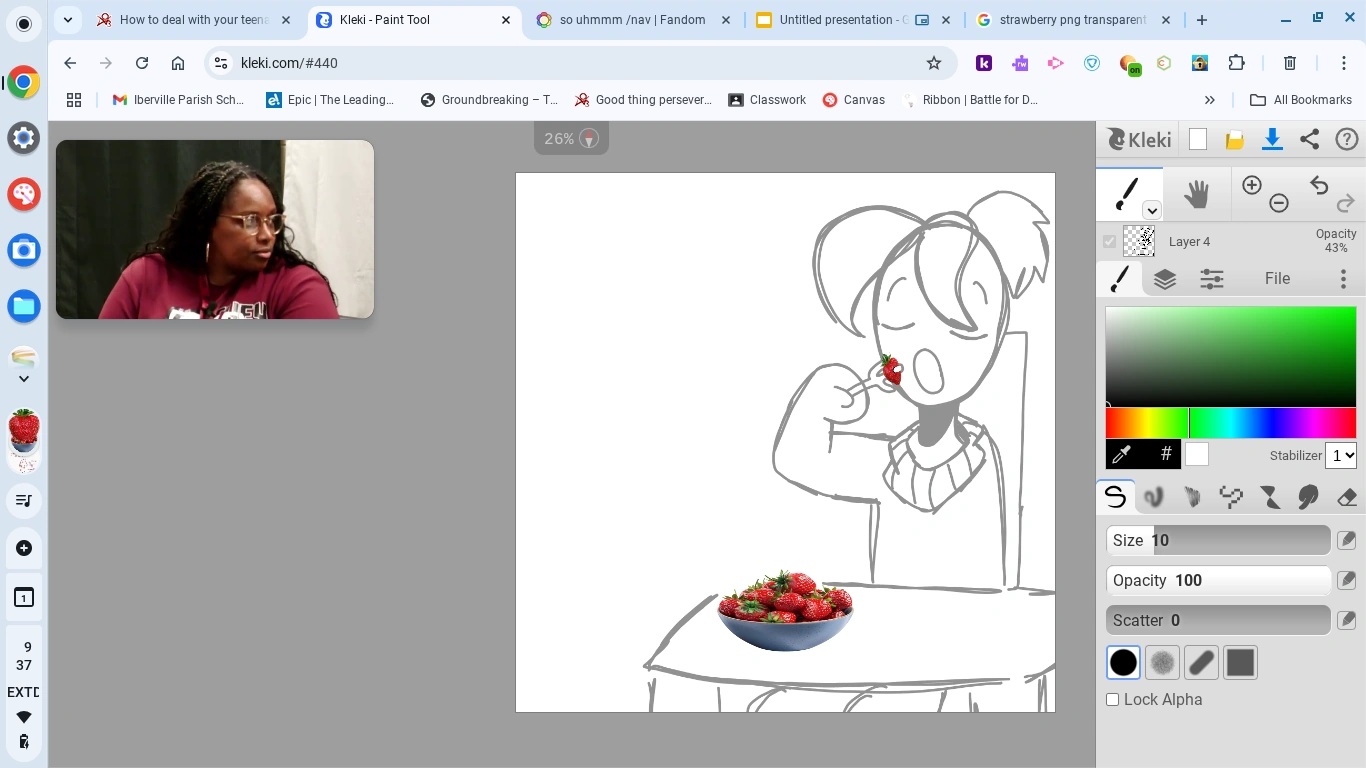Switch to the Smudge brush
Viewport: 1366px width, 768px height.
pos(1308,497)
